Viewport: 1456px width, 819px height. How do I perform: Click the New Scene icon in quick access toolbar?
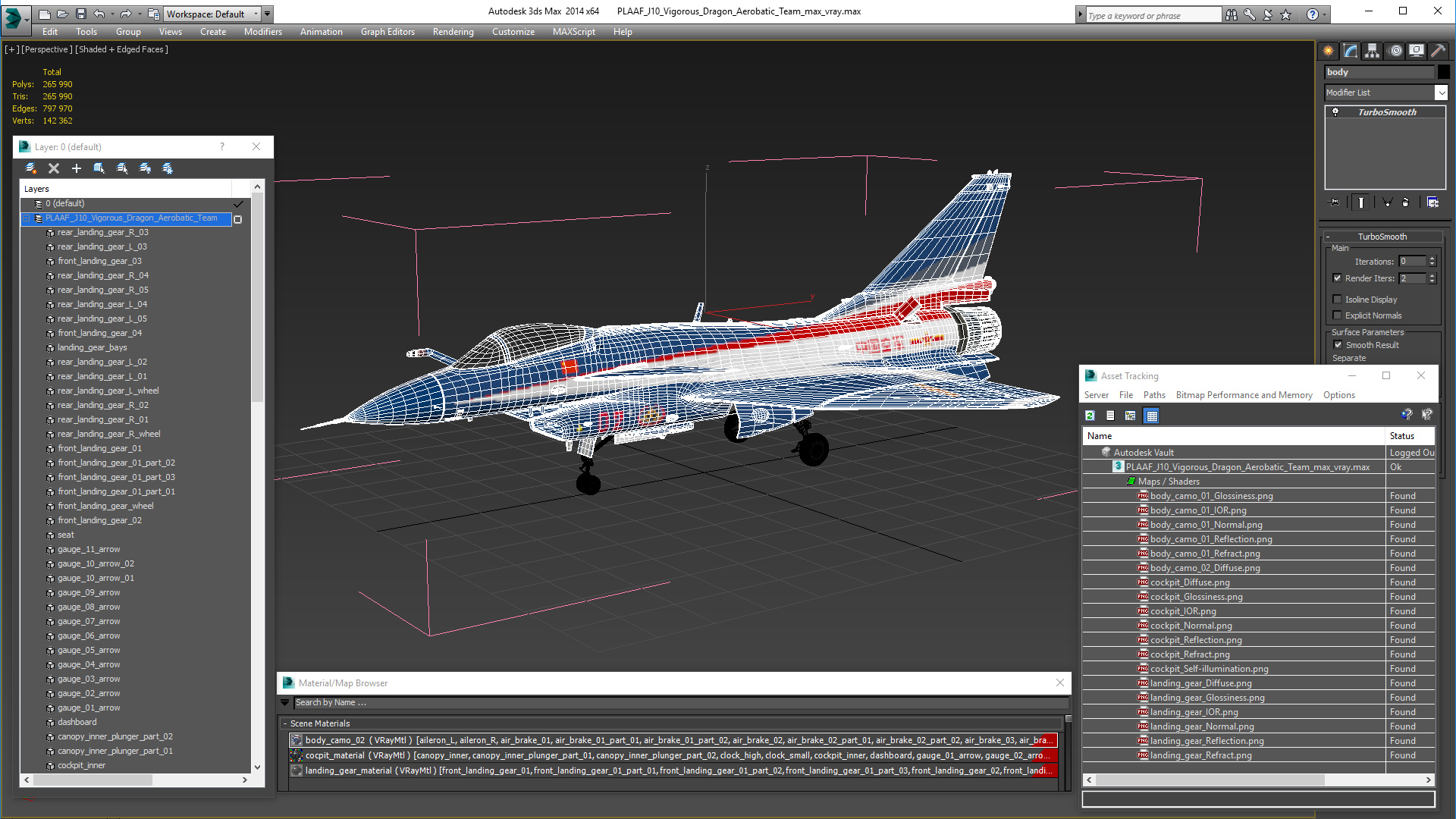tap(44, 14)
